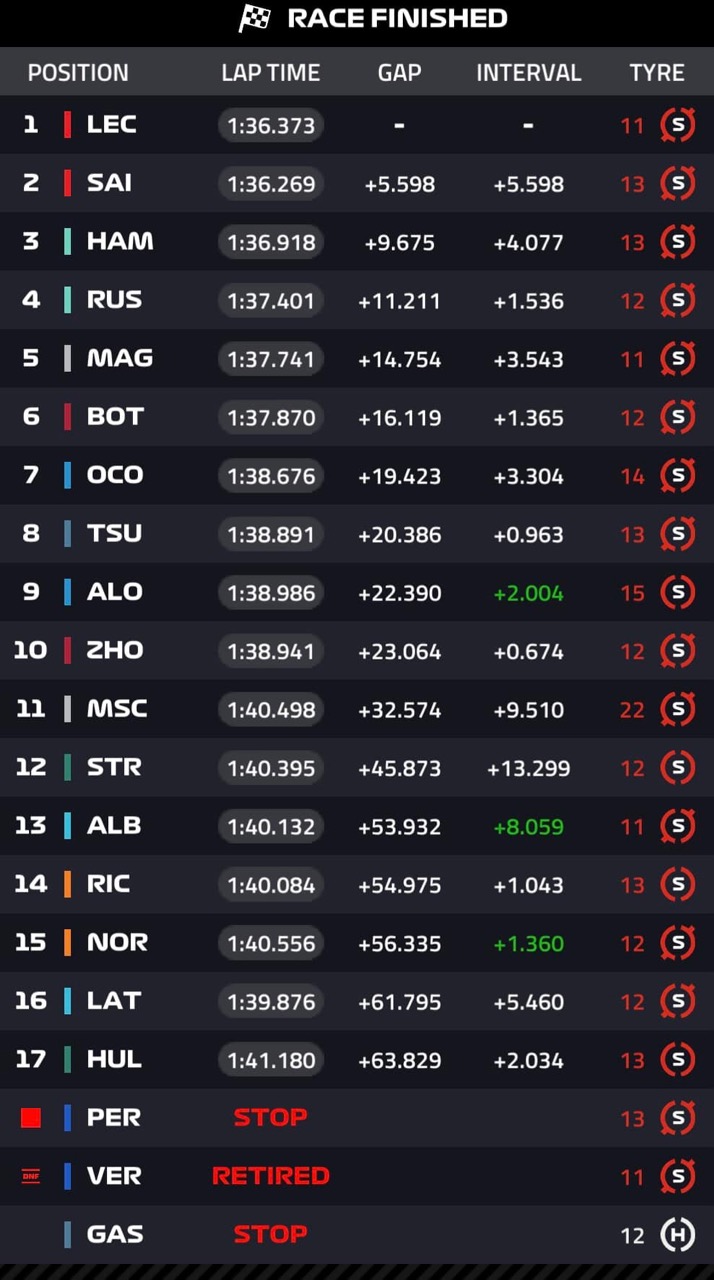The width and height of the screenshot is (714, 1280).
Task: Click the DNF icon beside VER
Action: coord(31,1176)
